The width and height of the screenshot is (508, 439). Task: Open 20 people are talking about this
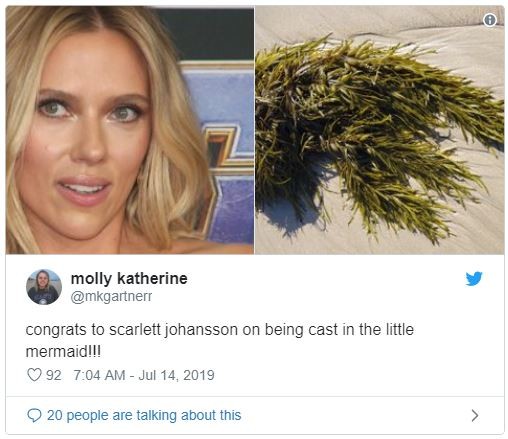(144, 415)
